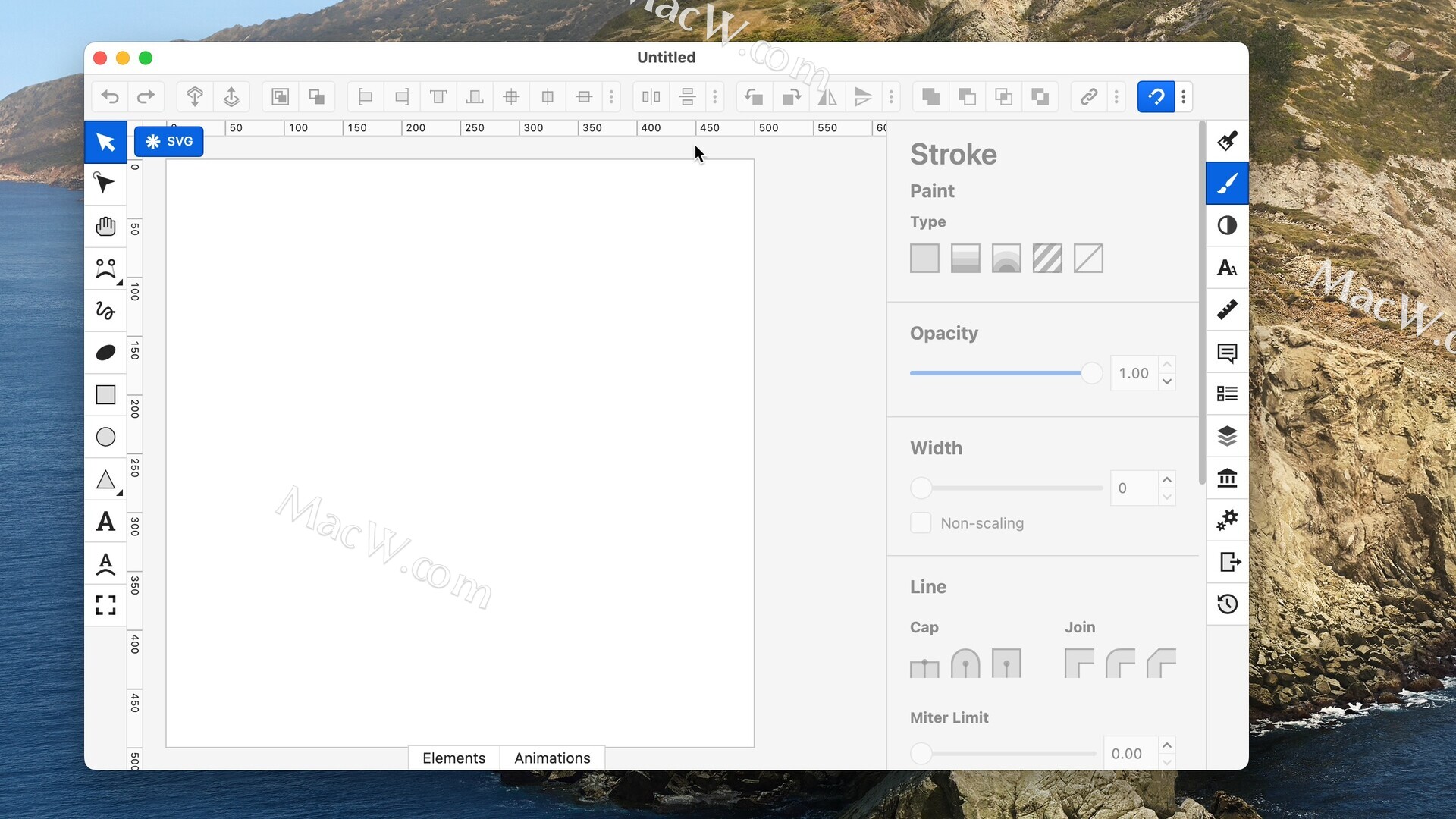Select the Freehand drawing tool

click(x=105, y=310)
